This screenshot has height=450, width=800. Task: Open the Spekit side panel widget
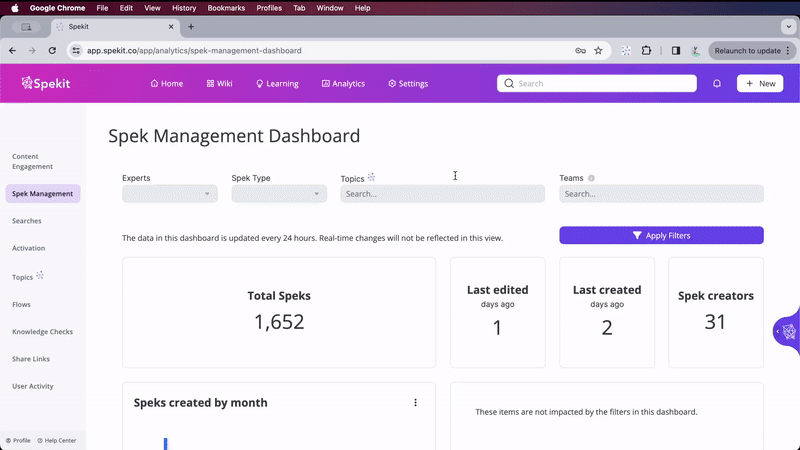tap(787, 332)
